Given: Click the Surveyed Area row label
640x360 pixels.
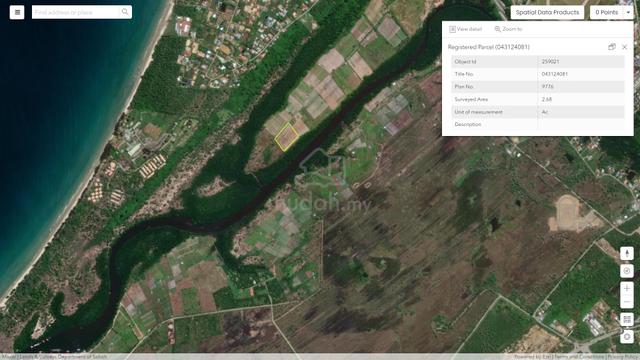Looking at the screenshot, I should pos(471,99).
